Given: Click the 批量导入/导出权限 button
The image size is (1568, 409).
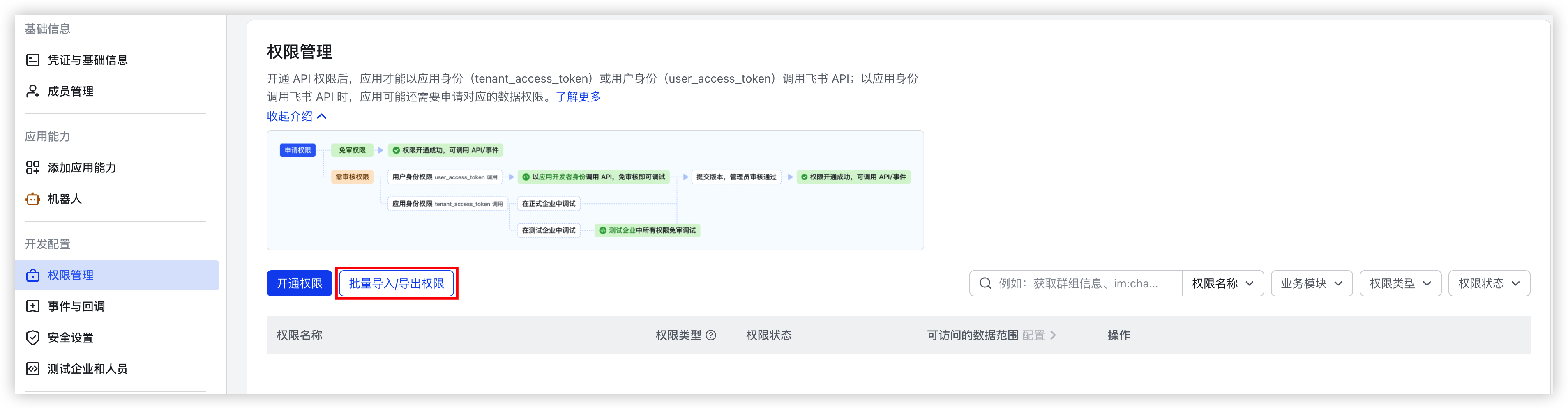Looking at the screenshot, I should [396, 283].
